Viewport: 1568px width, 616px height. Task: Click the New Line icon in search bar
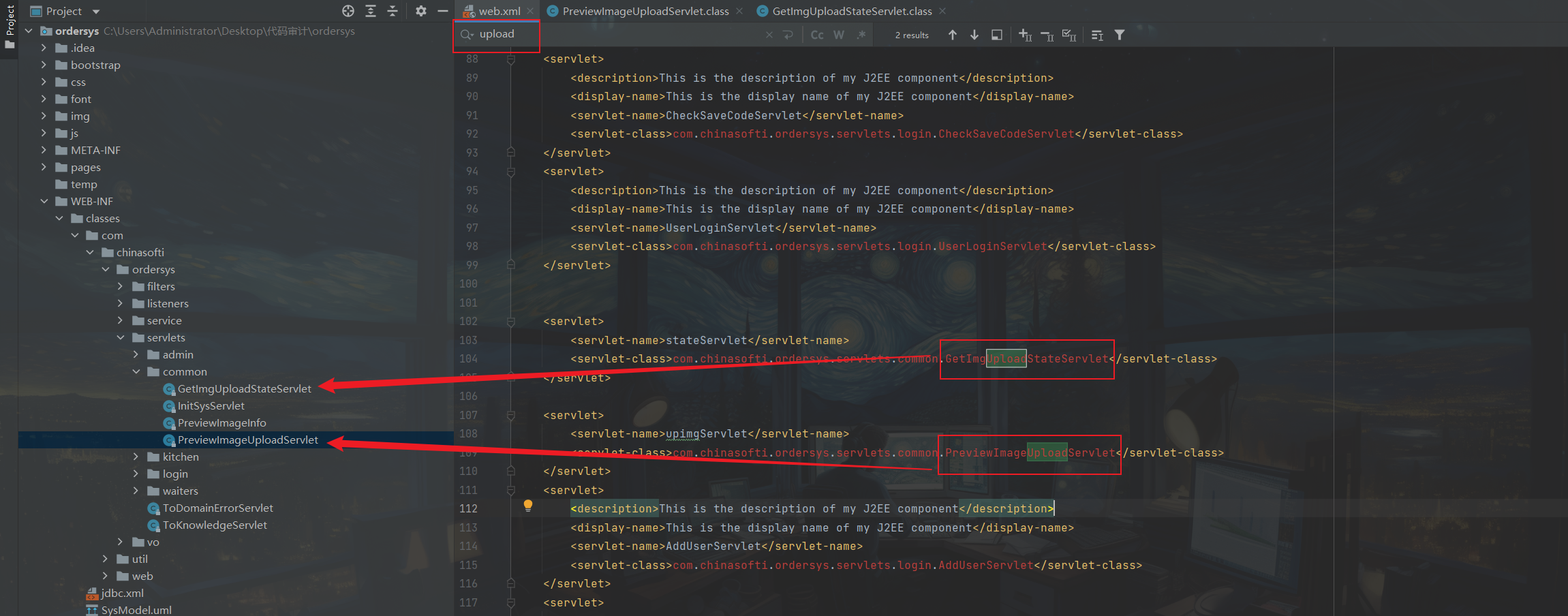pos(788,35)
